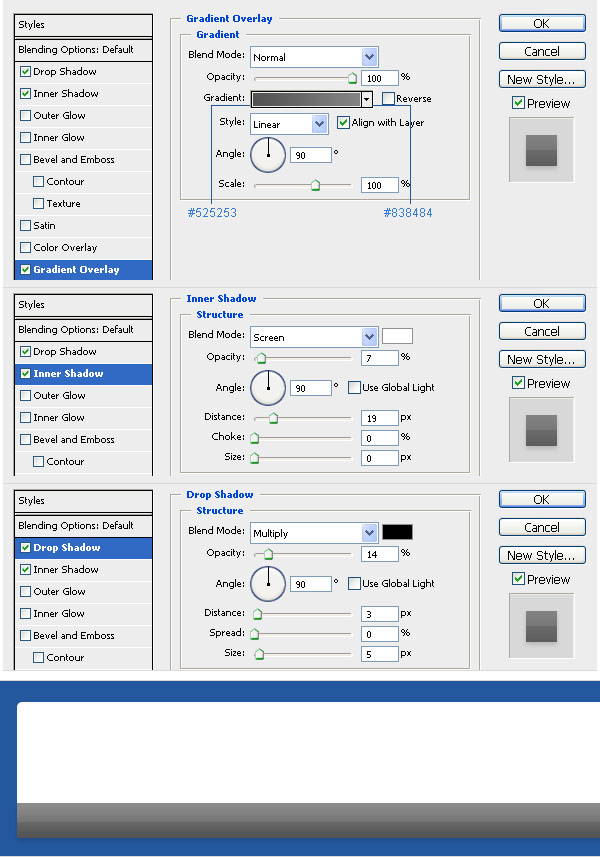Click the Inner Shadow Distance input field
Viewport: 600px width, 857px height.
point(379,417)
